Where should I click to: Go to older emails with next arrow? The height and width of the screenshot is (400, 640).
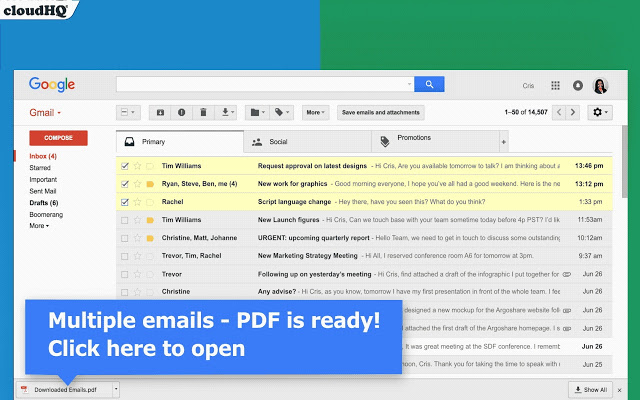click(x=573, y=112)
